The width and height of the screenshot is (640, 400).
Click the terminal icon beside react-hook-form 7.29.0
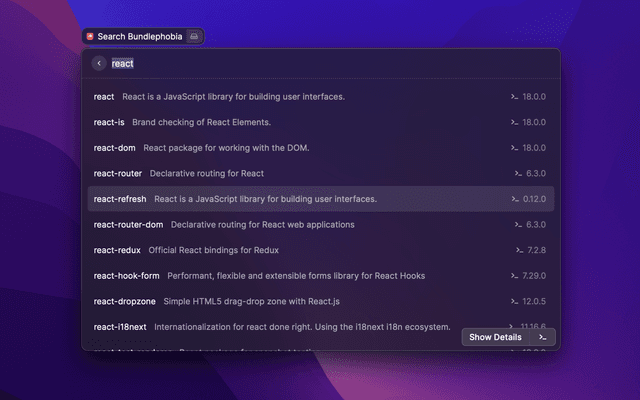click(514, 275)
